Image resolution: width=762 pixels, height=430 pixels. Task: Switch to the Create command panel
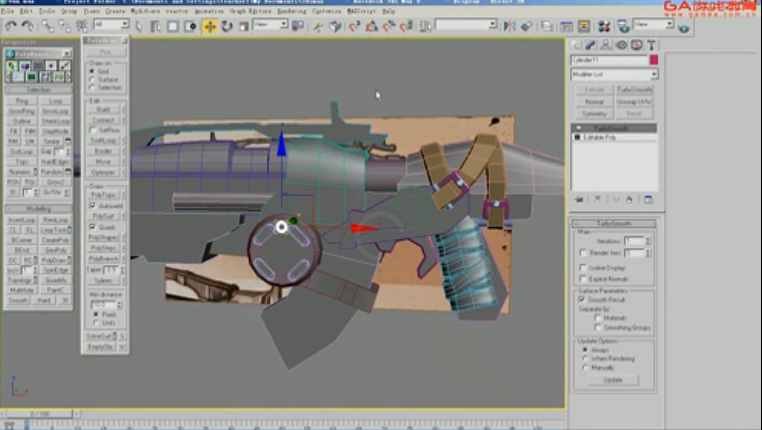(576, 45)
